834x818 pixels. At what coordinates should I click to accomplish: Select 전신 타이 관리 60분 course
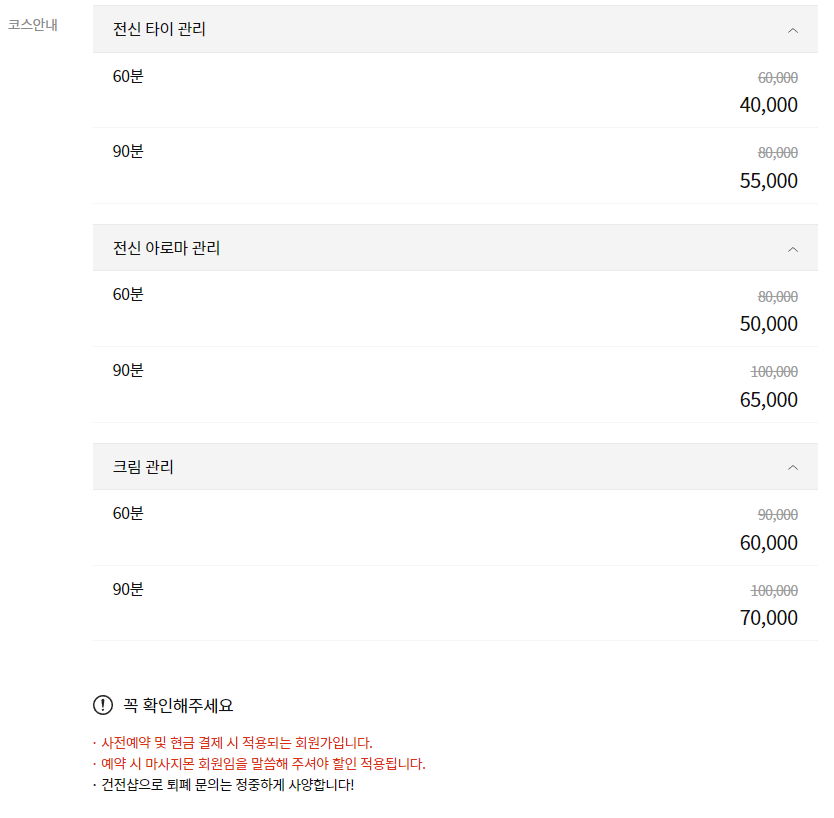128,76
